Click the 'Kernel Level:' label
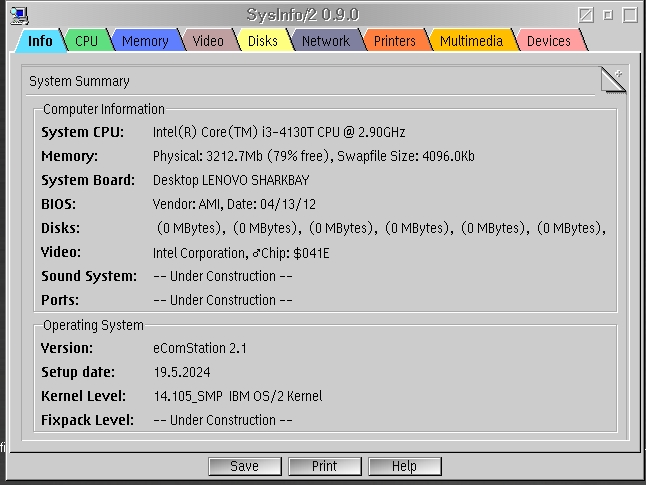This screenshot has width=646, height=485. (x=83, y=396)
